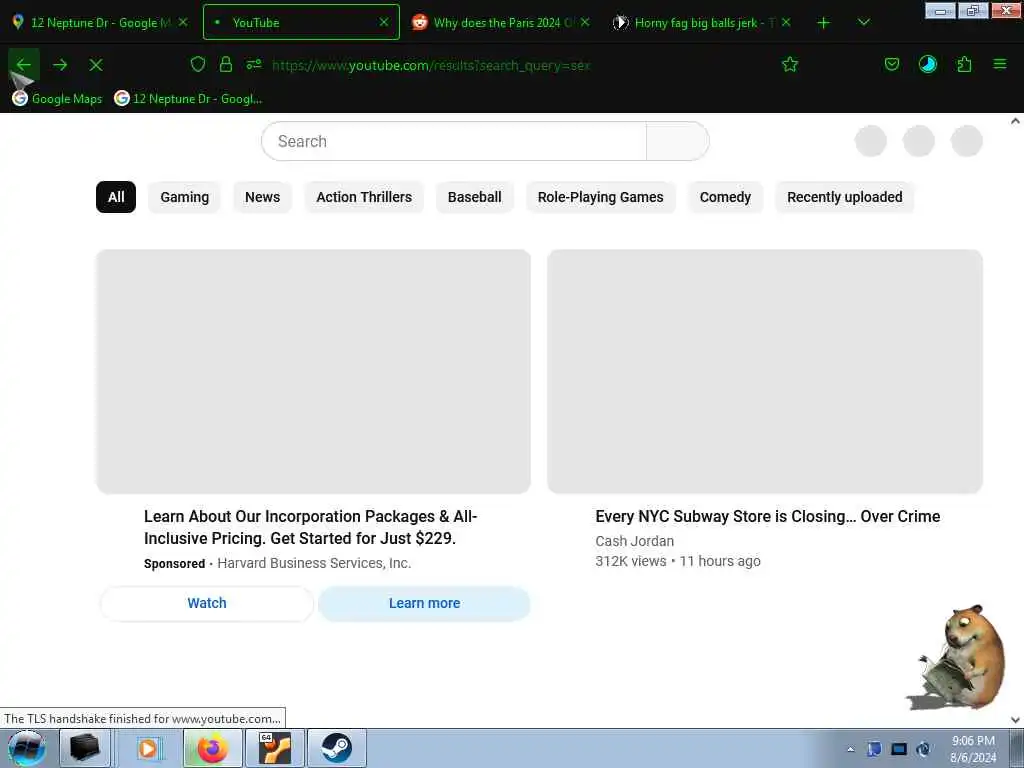Screen dimensions: 1024x768
Task: Go forward with the browser forward arrow
Action: click(60, 65)
